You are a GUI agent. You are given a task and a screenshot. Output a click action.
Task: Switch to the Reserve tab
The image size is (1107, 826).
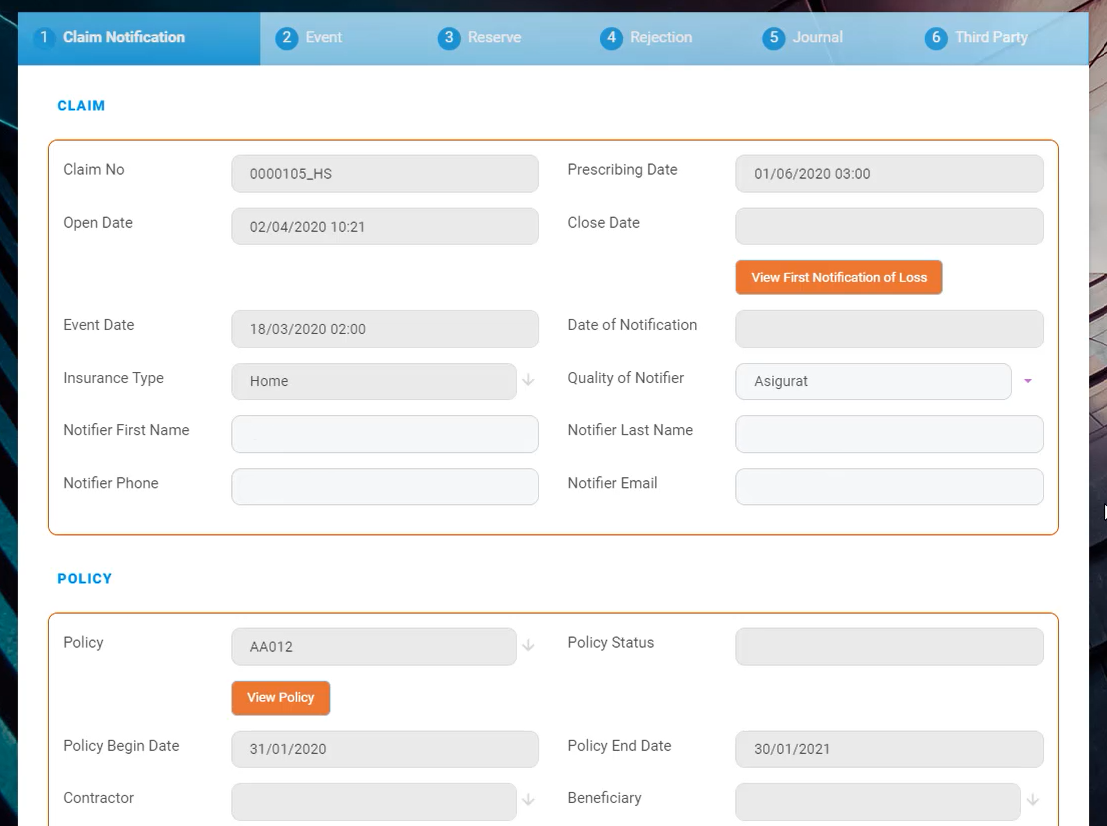[x=481, y=38]
